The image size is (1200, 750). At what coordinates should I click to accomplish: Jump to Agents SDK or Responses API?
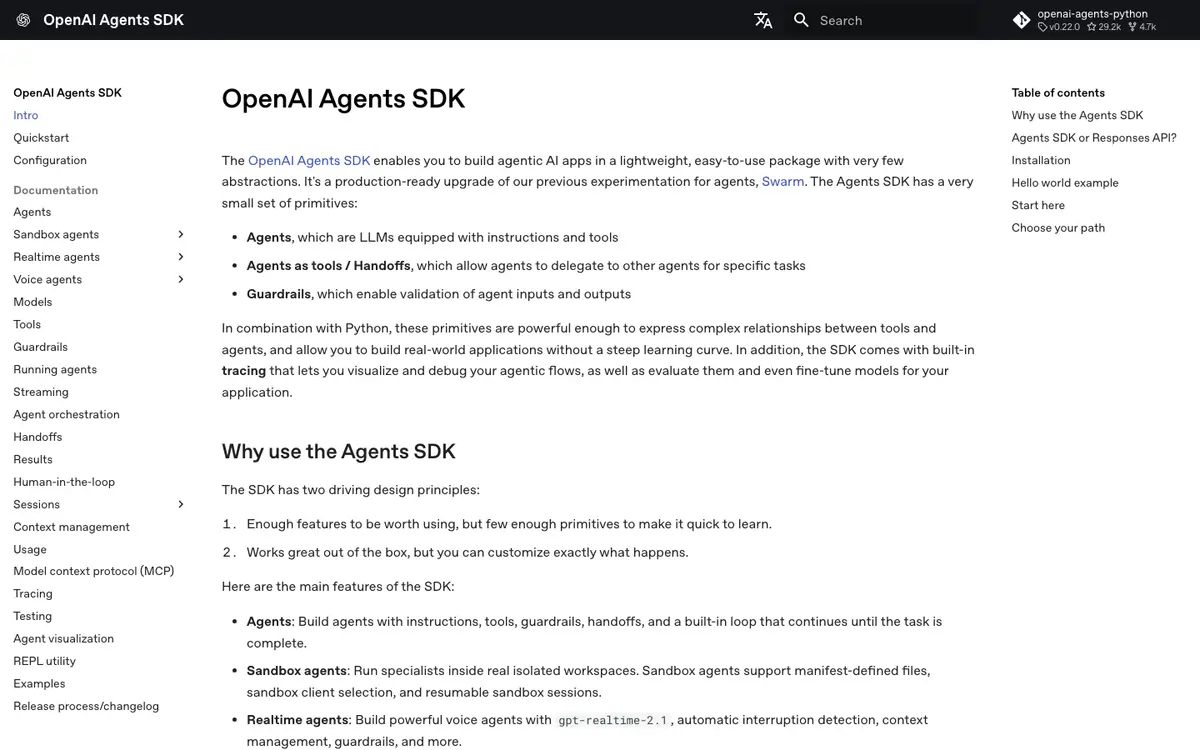click(x=1094, y=138)
